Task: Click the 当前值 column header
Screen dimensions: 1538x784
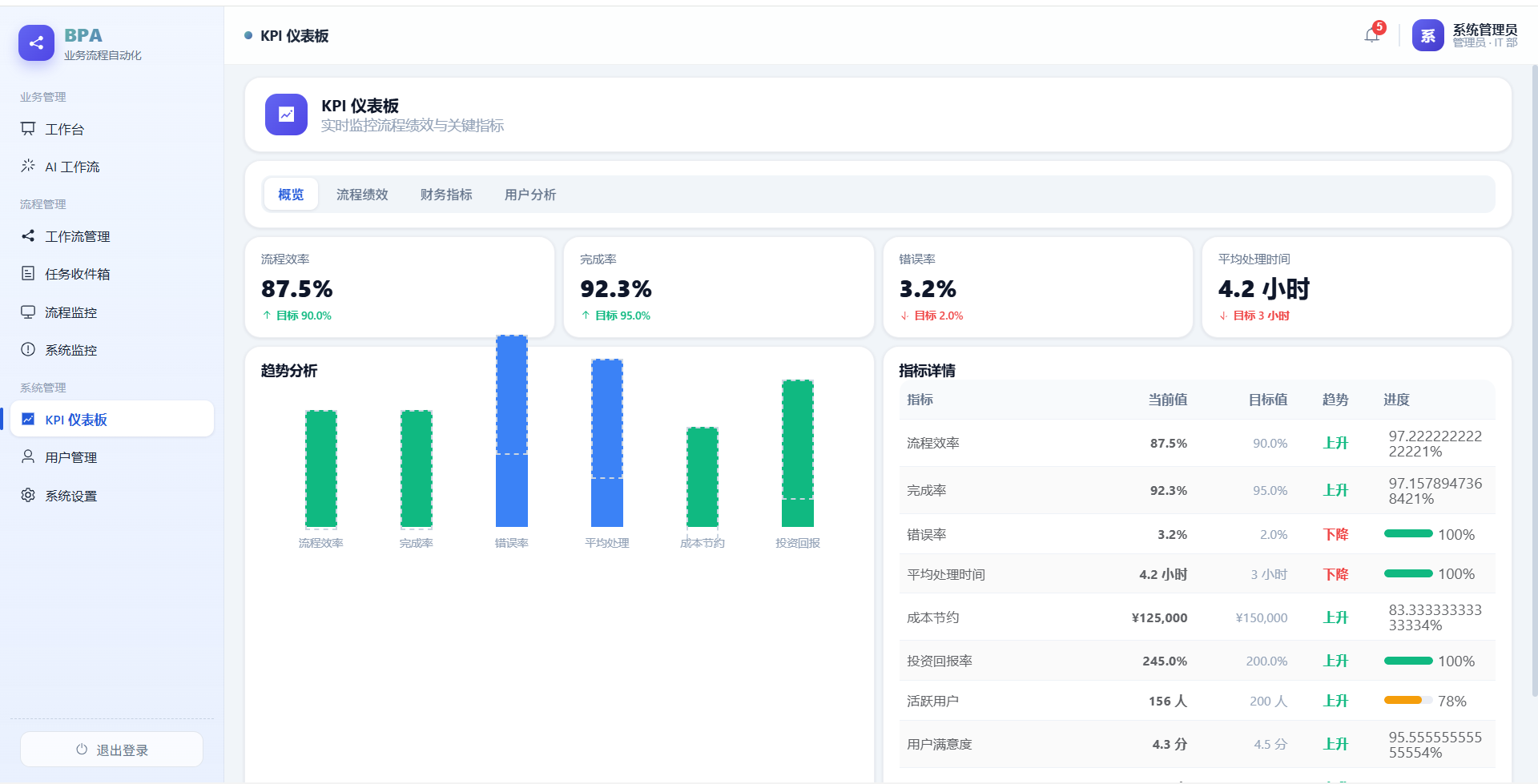Action: (1167, 400)
